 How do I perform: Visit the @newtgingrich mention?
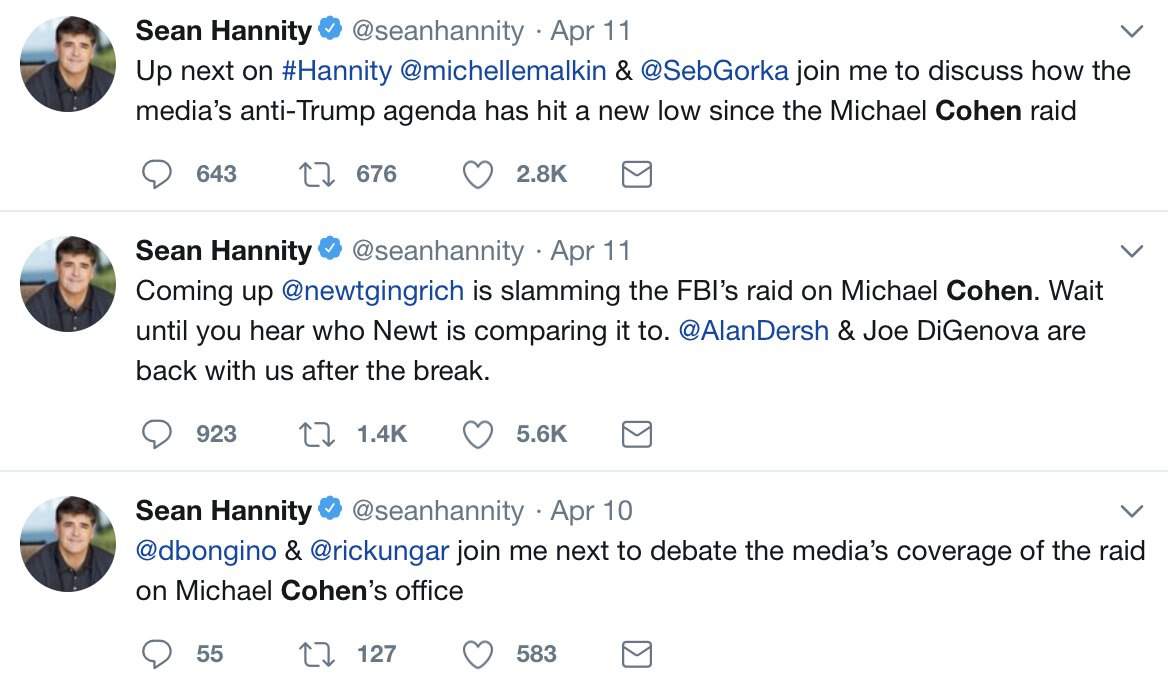[x=373, y=291]
